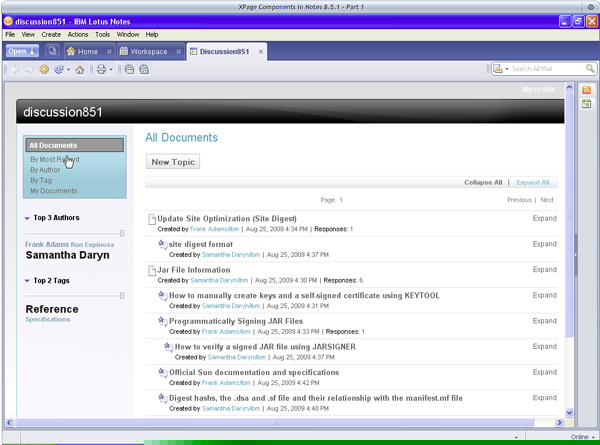Open the Jar File Information topic title

[194, 270]
